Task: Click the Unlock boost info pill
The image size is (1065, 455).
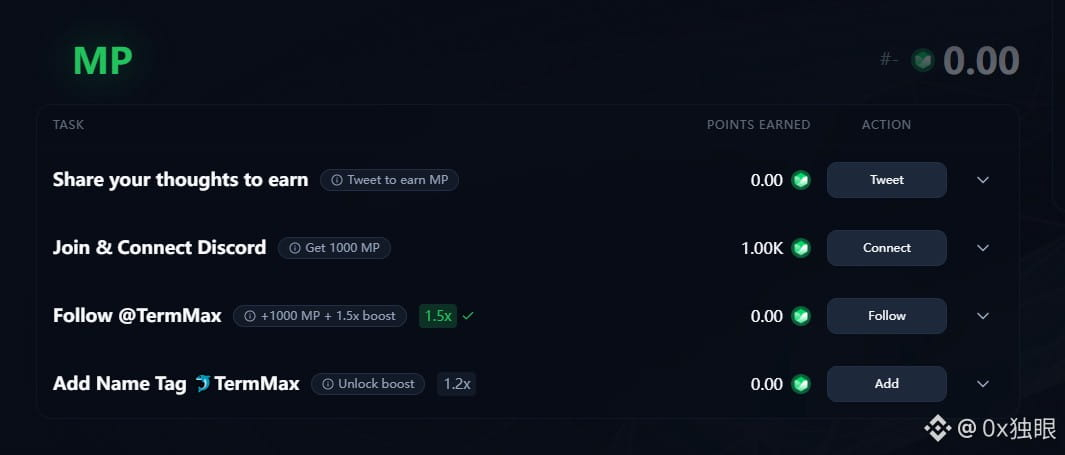Action: [x=368, y=384]
